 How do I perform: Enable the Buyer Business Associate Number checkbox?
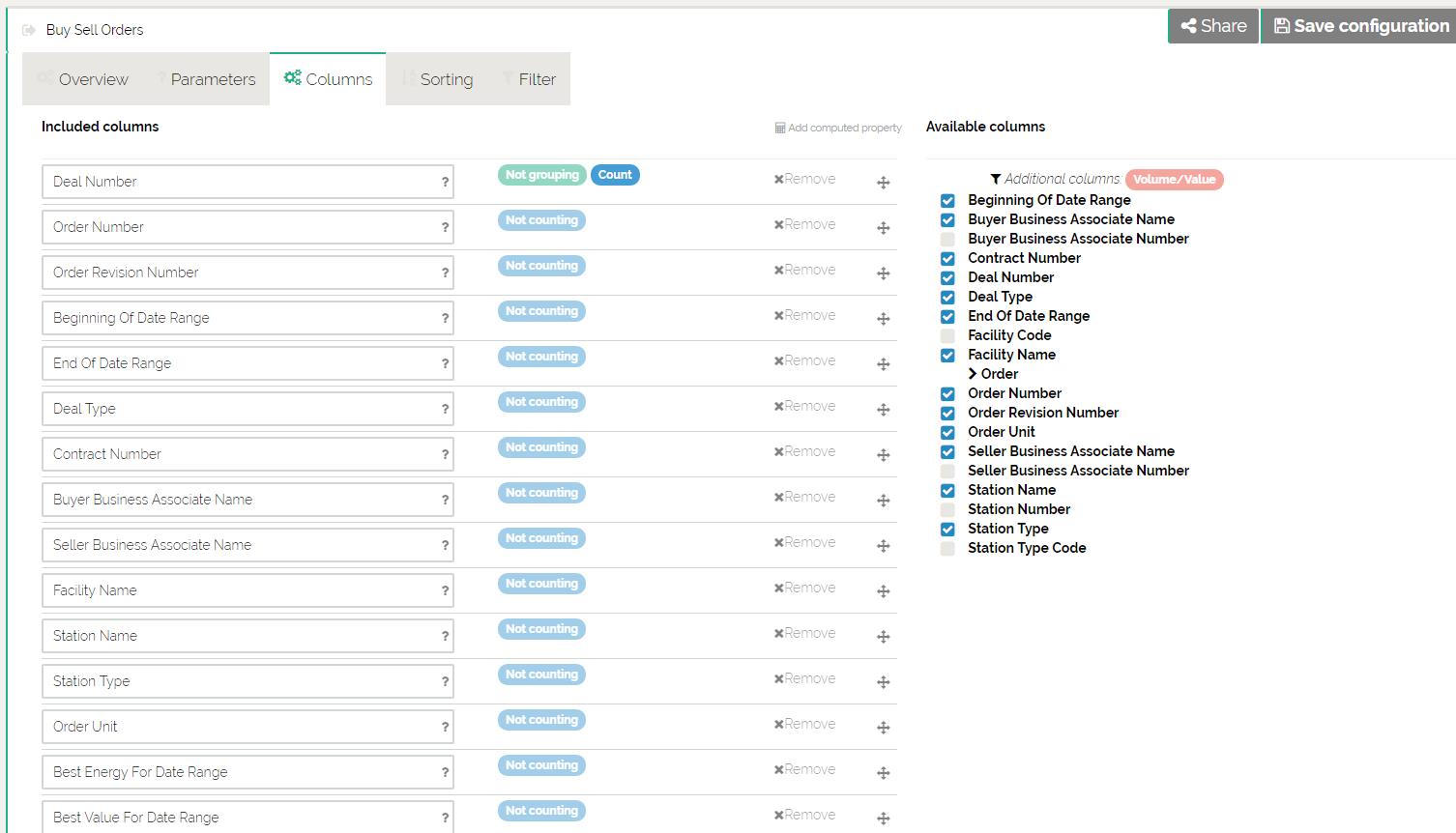(947, 240)
